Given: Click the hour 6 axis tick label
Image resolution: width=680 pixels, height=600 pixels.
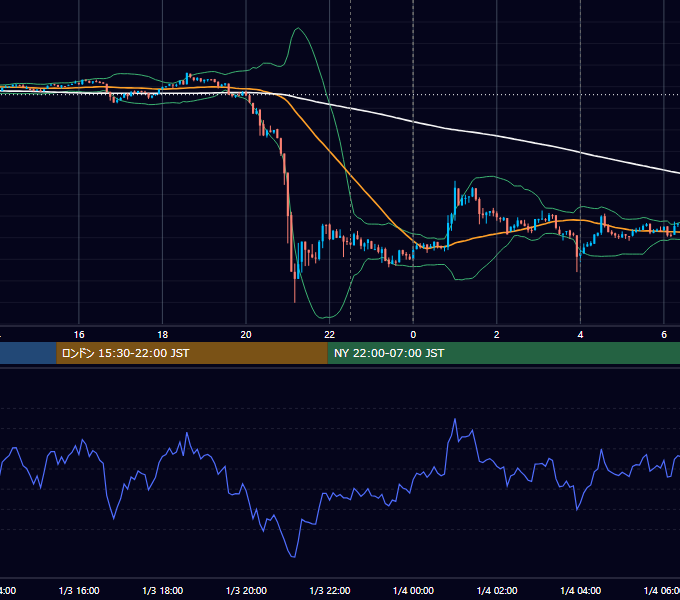Looking at the screenshot, I should [664, 335].
